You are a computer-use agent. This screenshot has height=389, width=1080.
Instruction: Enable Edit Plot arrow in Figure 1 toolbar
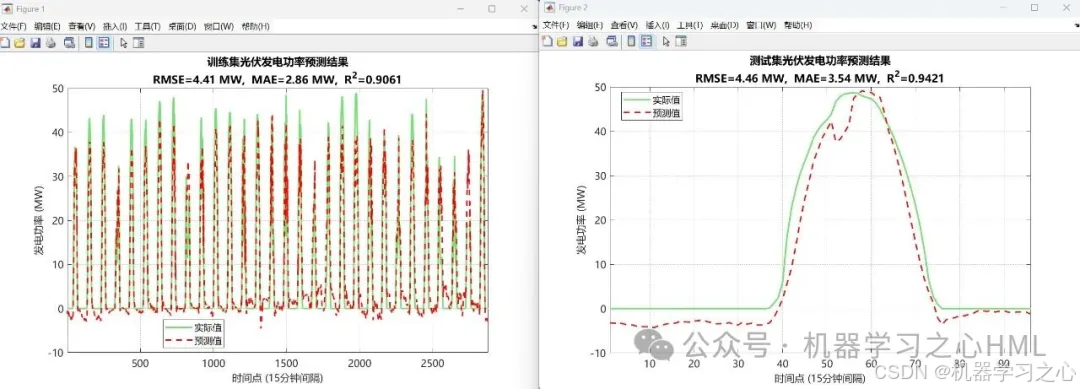[124, 43]
